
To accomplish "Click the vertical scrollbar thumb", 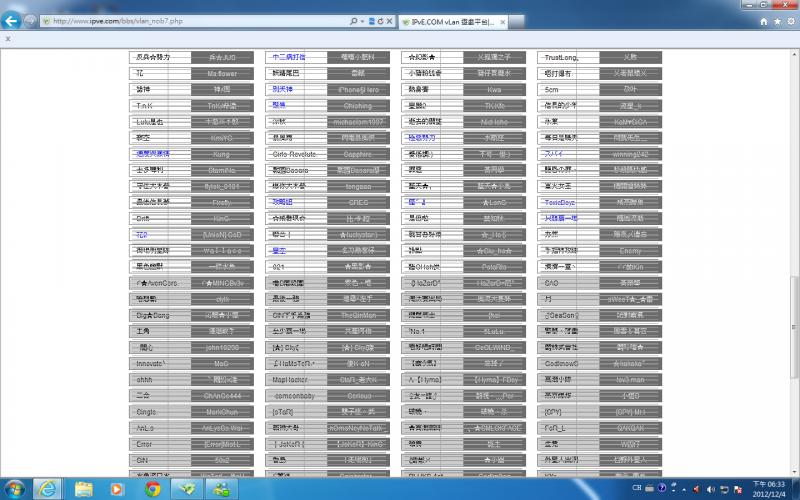I will 794,327.
